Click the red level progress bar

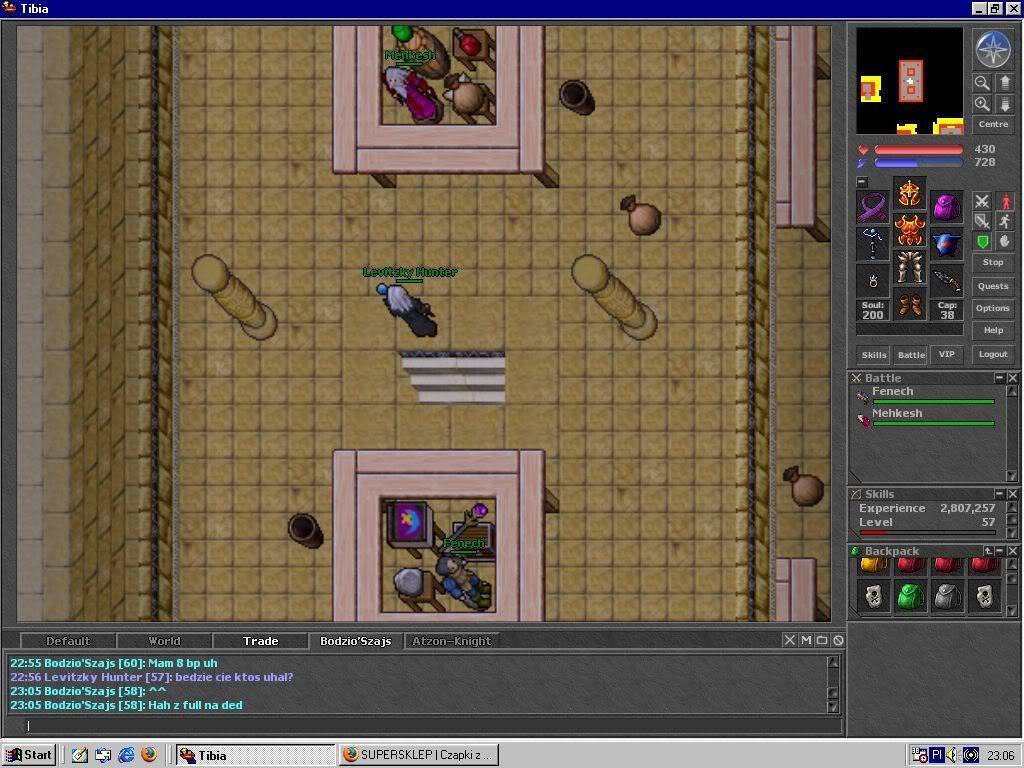pyautogui.click(x=927, y=533)
